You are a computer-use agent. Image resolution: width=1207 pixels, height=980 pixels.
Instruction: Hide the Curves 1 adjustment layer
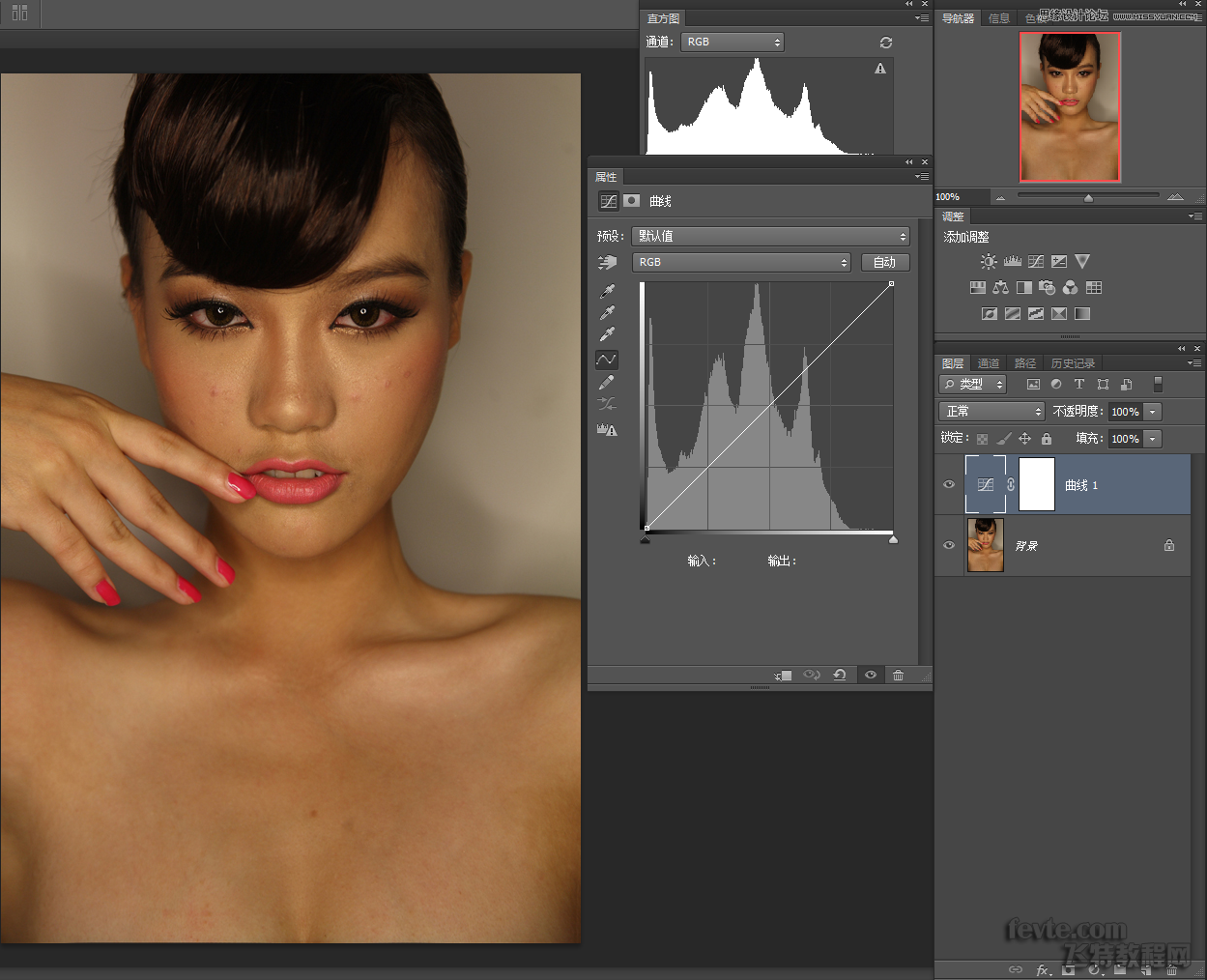click(x=948, y=484)
